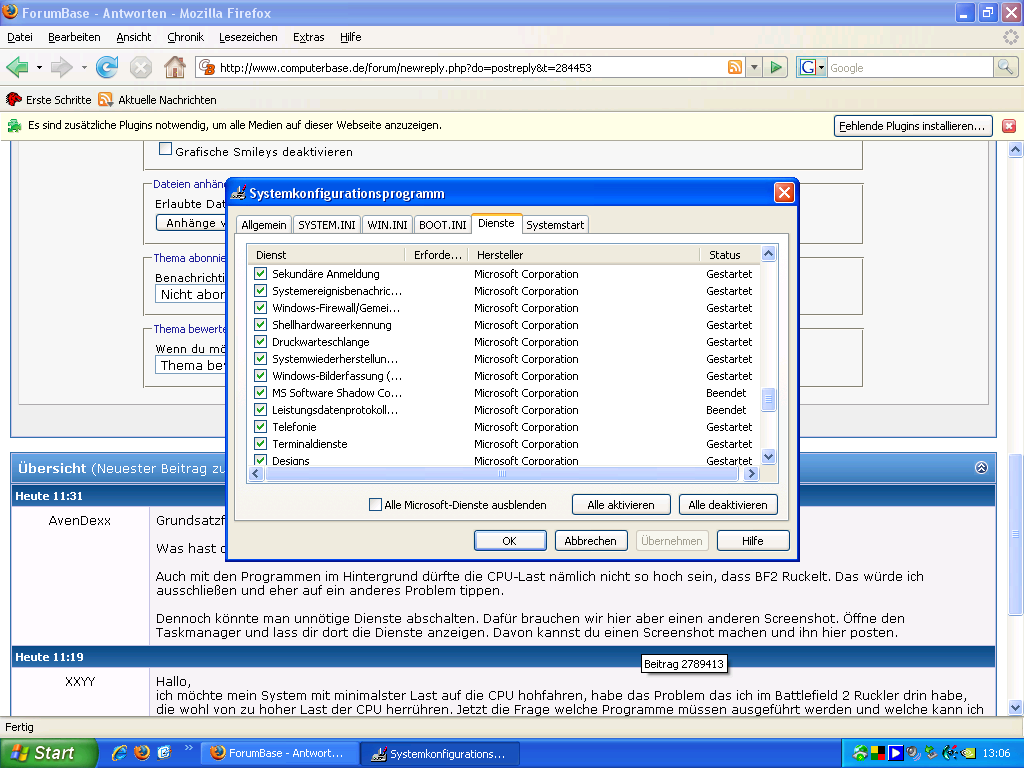Image resolution: width=1024 pixels, height=768 pixels.
Task: Check Alle Microsoft-Dienste ausblenden
Action: tap(376, 505)
